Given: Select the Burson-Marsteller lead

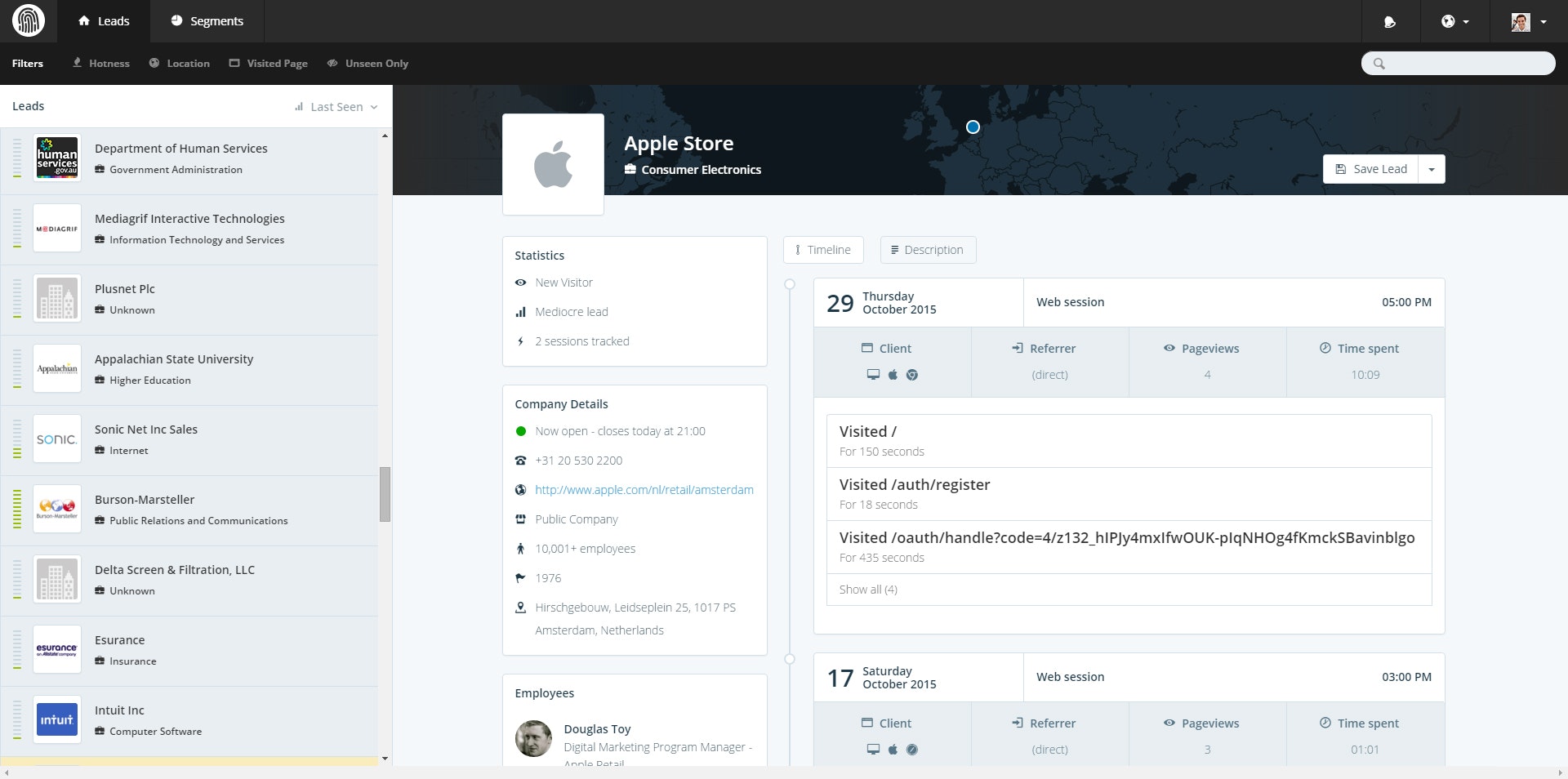Looking at the screenshot, I should pos(189,510).
